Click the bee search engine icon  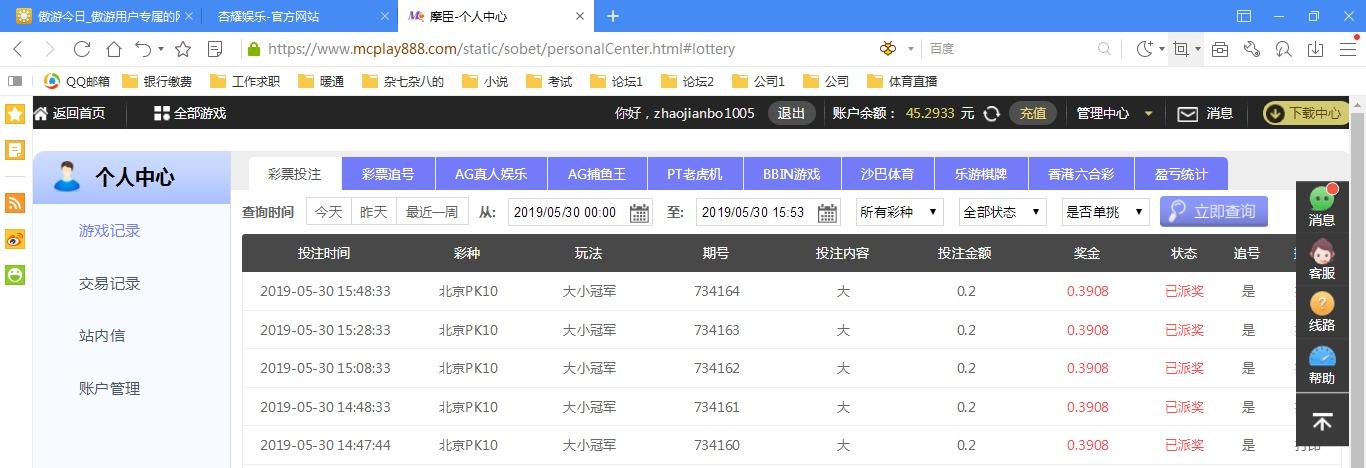pos(888,48)
